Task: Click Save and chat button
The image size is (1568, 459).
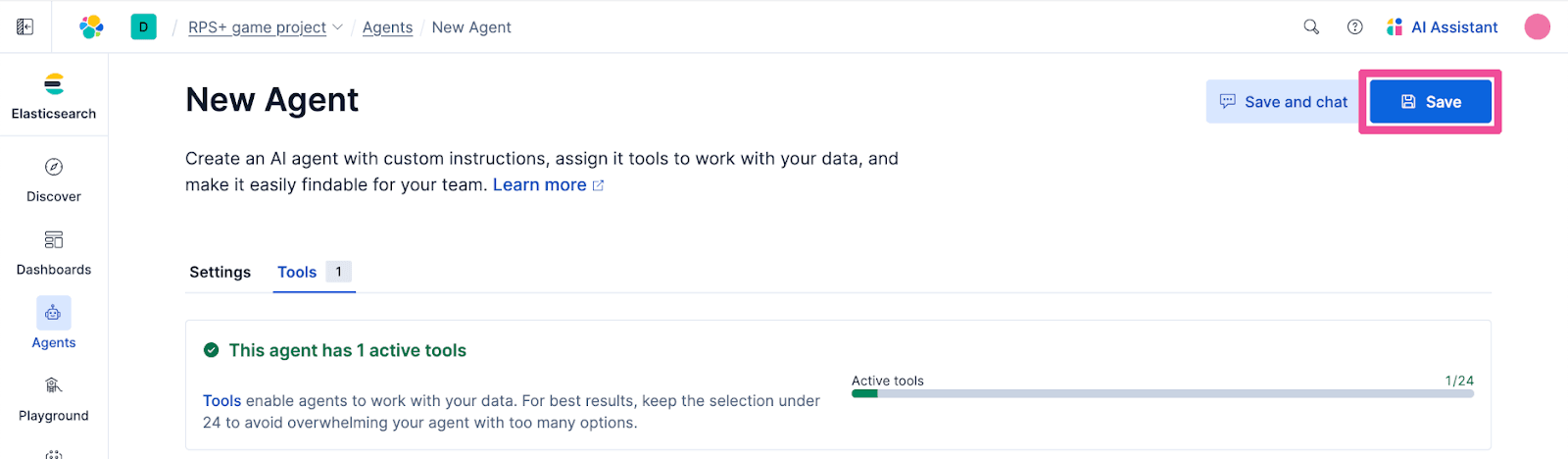Action: click(x=1282, y=102)
